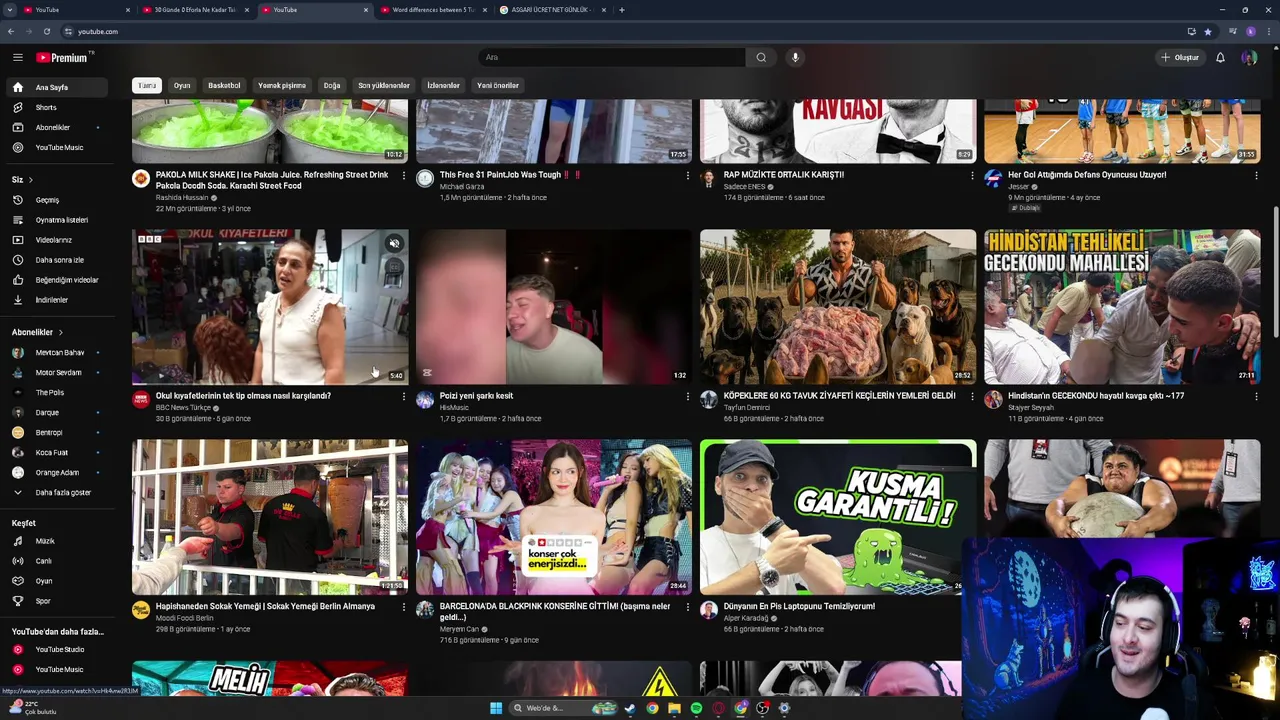This screenshot has width=1280, height=720.
Task: Select the Tümü filter chip
Action: click(x=147, y=85)
